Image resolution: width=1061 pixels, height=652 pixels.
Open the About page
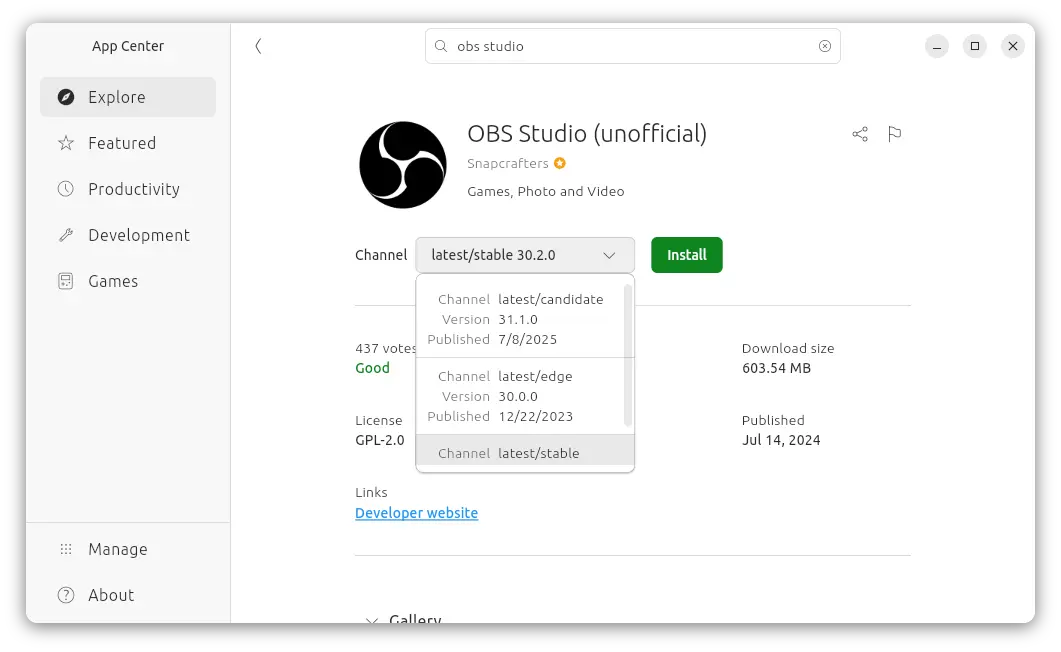pyautogui.click(x=128, y=595)
